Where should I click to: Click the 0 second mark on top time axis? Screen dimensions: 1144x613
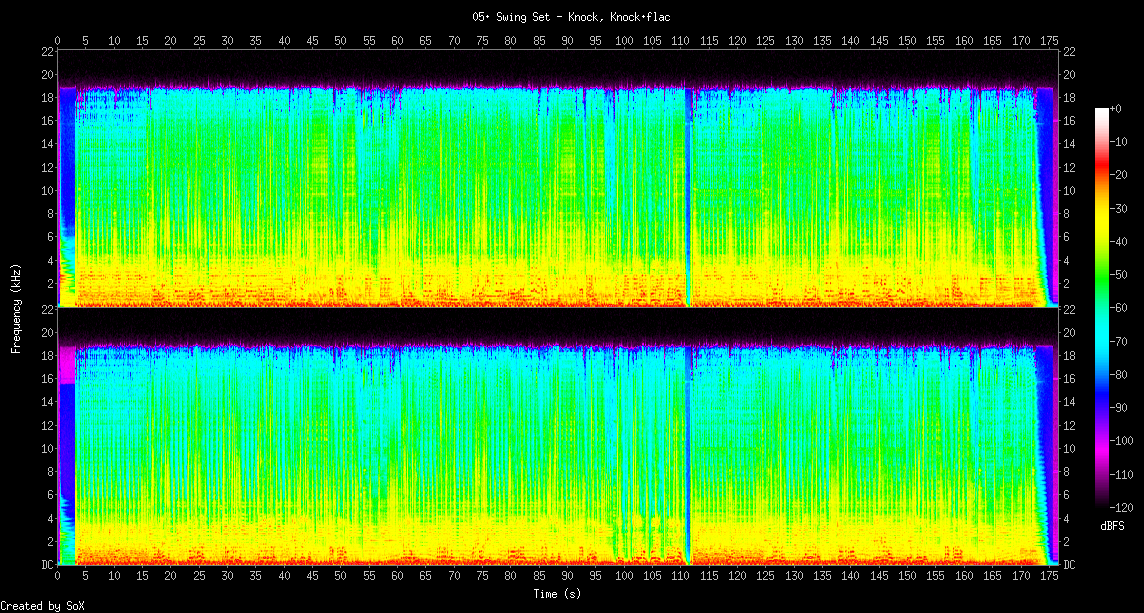[x=58, y=41]
